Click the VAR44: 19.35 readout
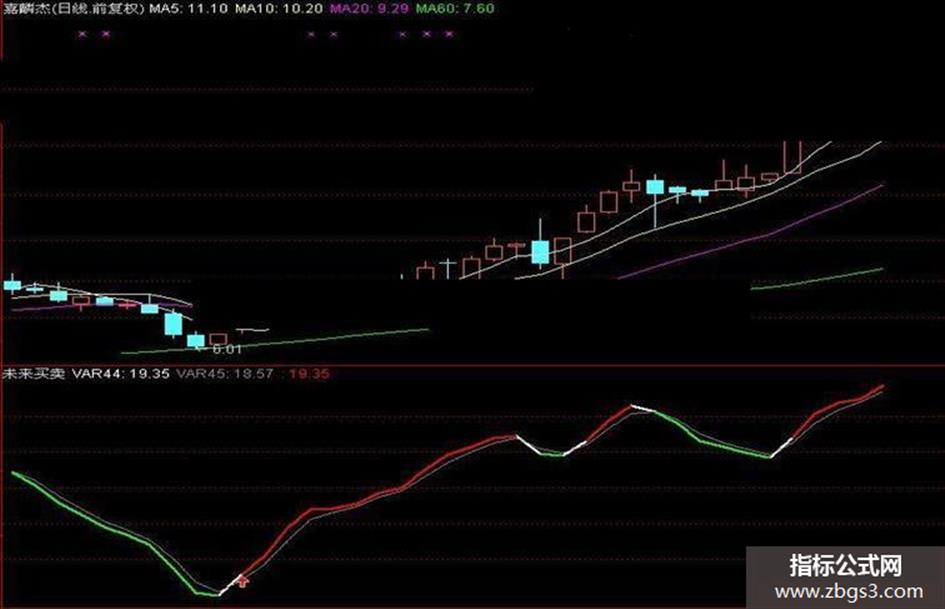Viewport: 945px width, 609px height. pos(121,373)
